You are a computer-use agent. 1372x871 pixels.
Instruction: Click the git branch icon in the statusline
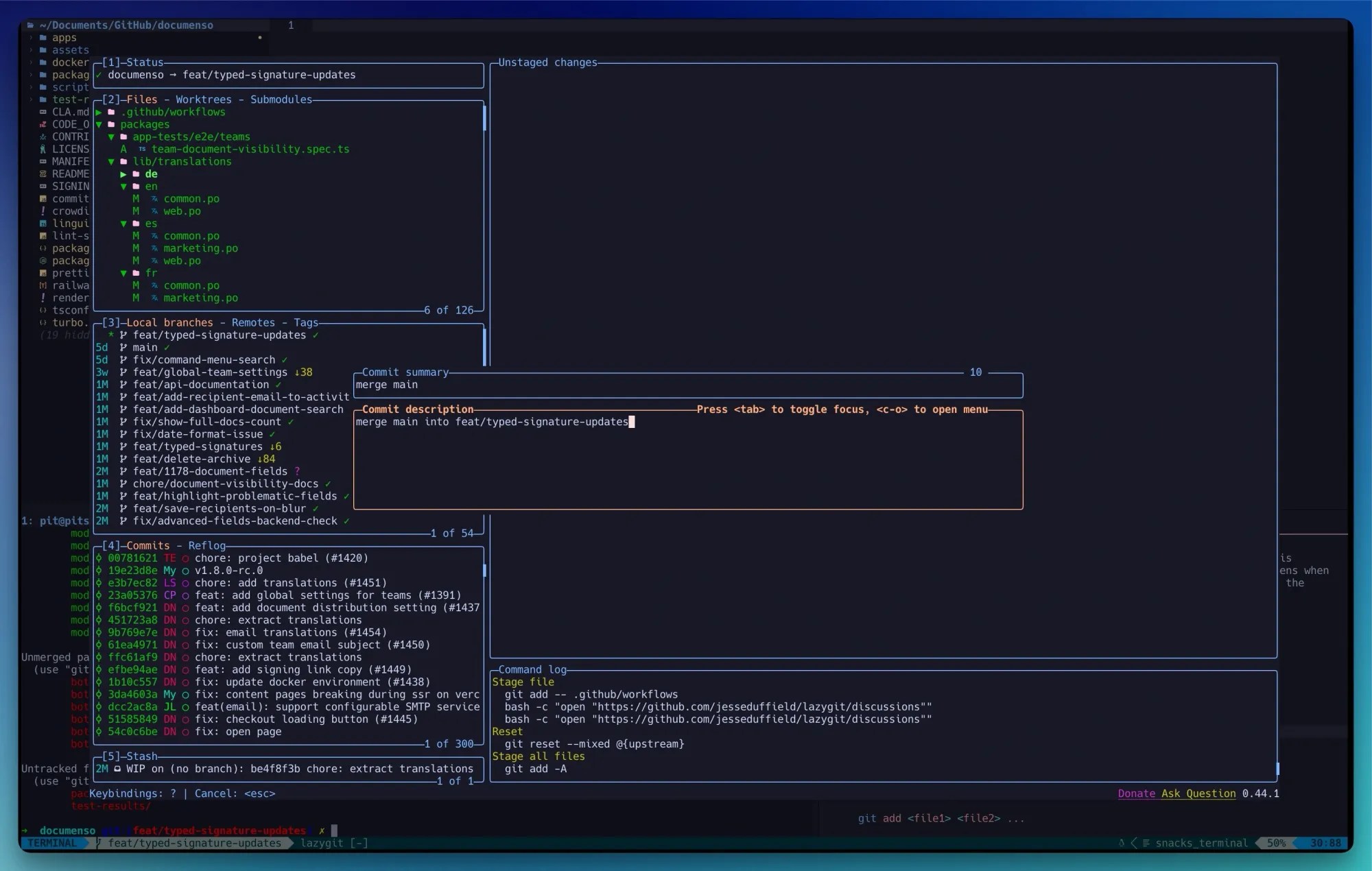[99, 843]
